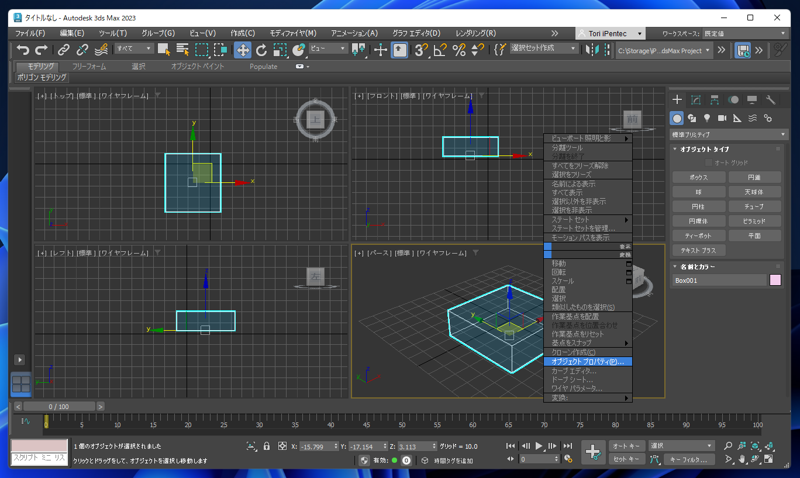Click the テキスト プラス button
This screenshot has height=478, width=800.
pos(698,250)
